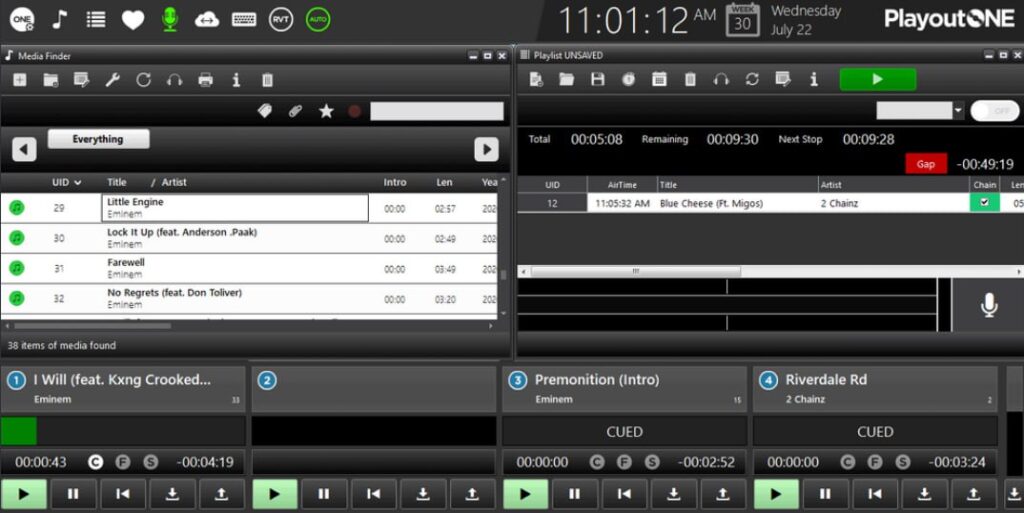
Task: Select the Blue Cheese (Ft. Migos) playlist row
Action: (x=771, y=203)
